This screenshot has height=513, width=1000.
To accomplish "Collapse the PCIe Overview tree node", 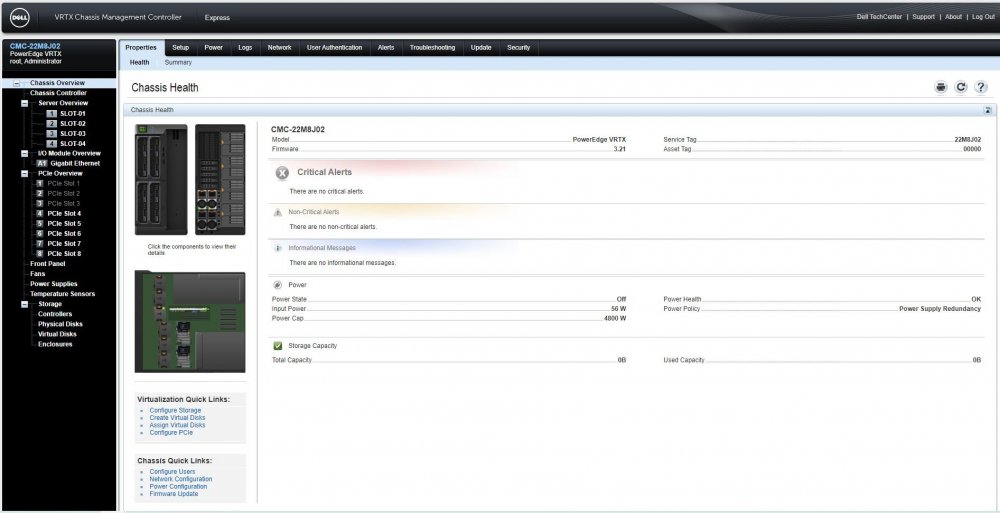I will click(x=24, y=174).
